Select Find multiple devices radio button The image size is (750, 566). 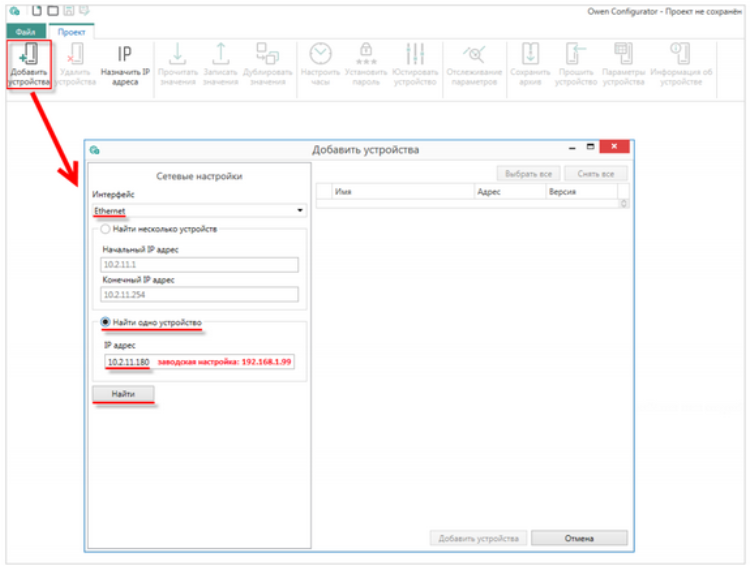[105, 229]
